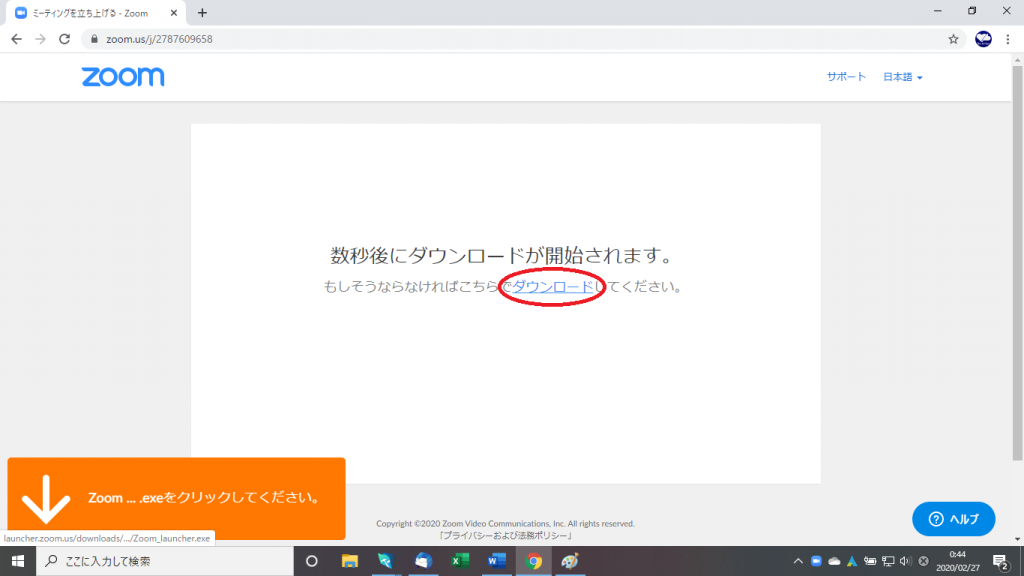This screenshot has width=1024, height=576.
Task: Click the headline 数秒後にダウンロードが開始されます。
Action: [501, 255]
